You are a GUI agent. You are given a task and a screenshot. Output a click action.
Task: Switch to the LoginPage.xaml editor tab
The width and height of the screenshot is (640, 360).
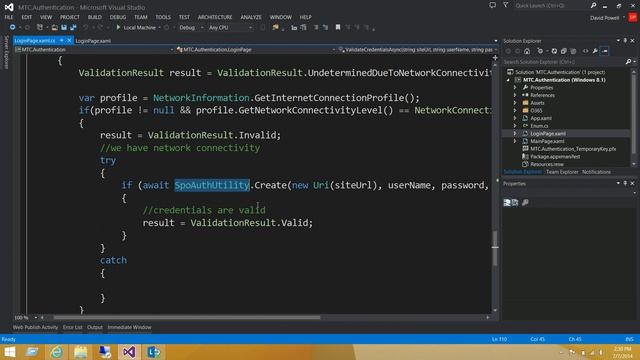[93, 41]
